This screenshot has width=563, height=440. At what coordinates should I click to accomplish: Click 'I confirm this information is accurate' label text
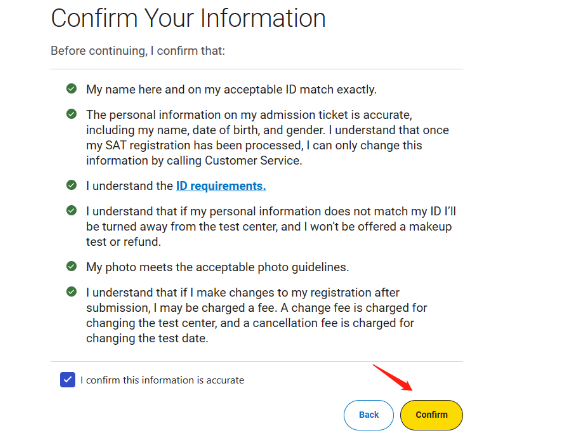(x=162, y=380)
